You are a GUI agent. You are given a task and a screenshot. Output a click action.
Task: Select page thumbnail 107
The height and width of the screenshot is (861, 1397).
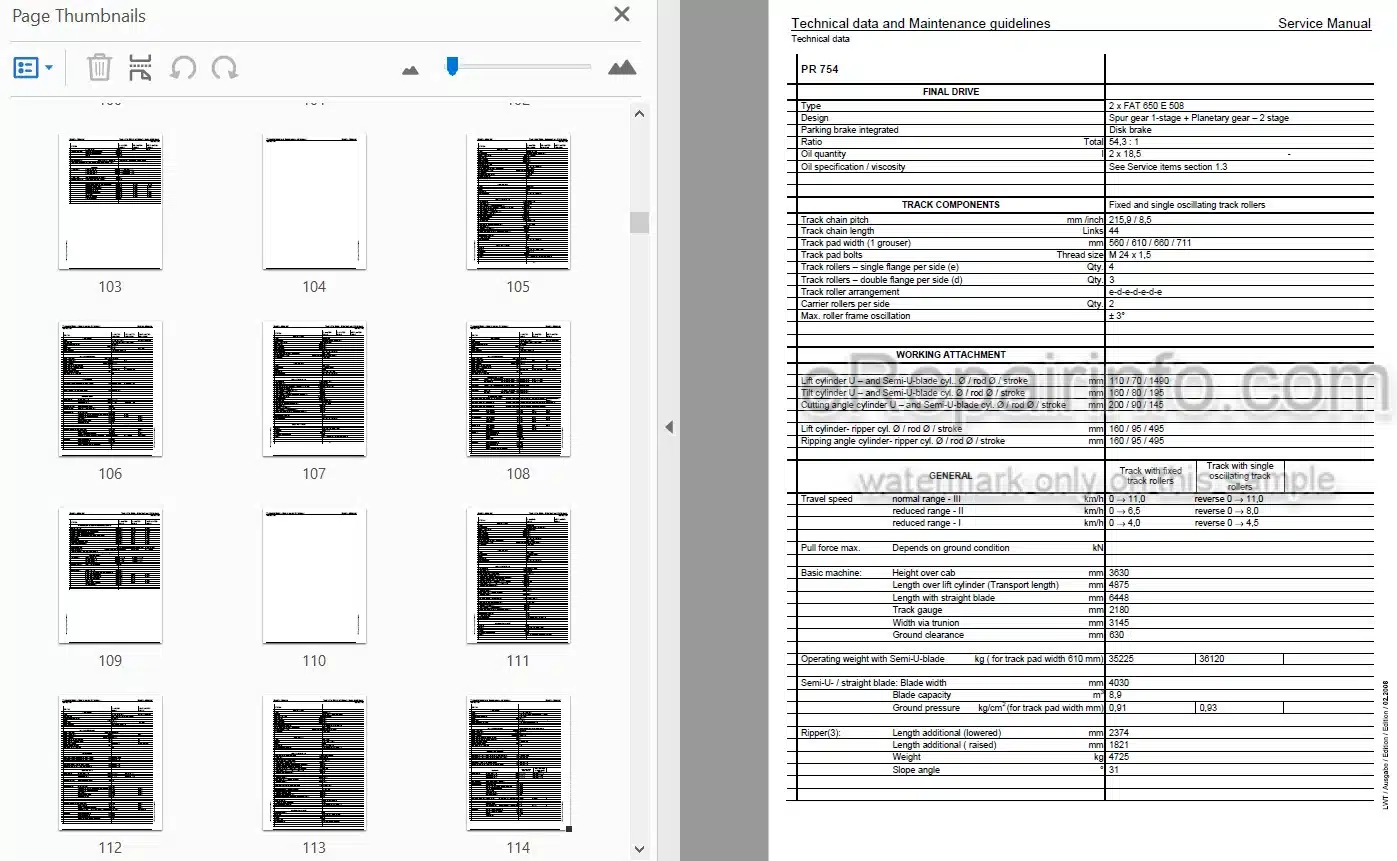[x=314, y=389]
